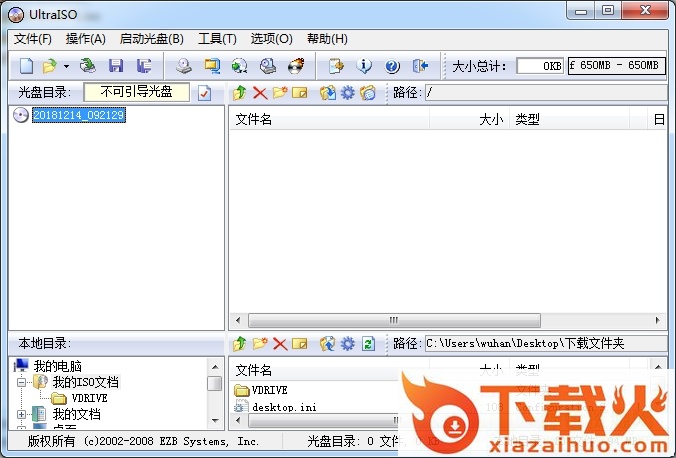Viewport: 676px width, 458px height.
Task: Open the 文件(F) menu
Action: pos(33,39)
